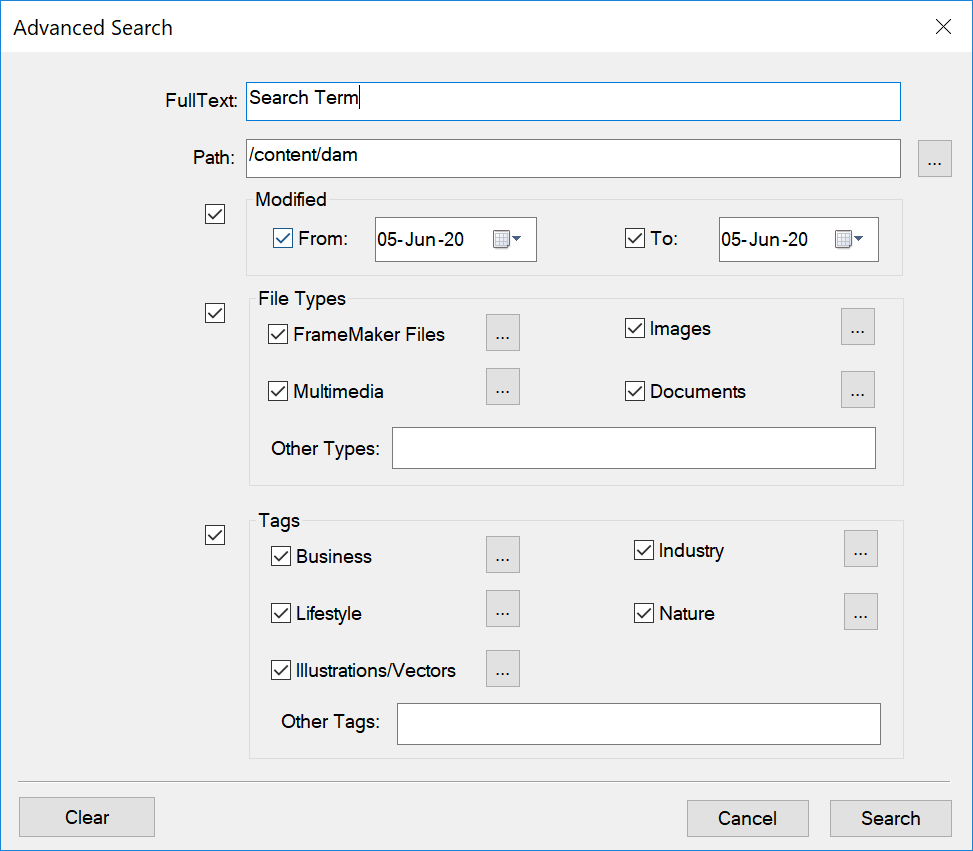
Task: Open Illustrations/Vectors ellipsis button
Action: pos(503,669)
